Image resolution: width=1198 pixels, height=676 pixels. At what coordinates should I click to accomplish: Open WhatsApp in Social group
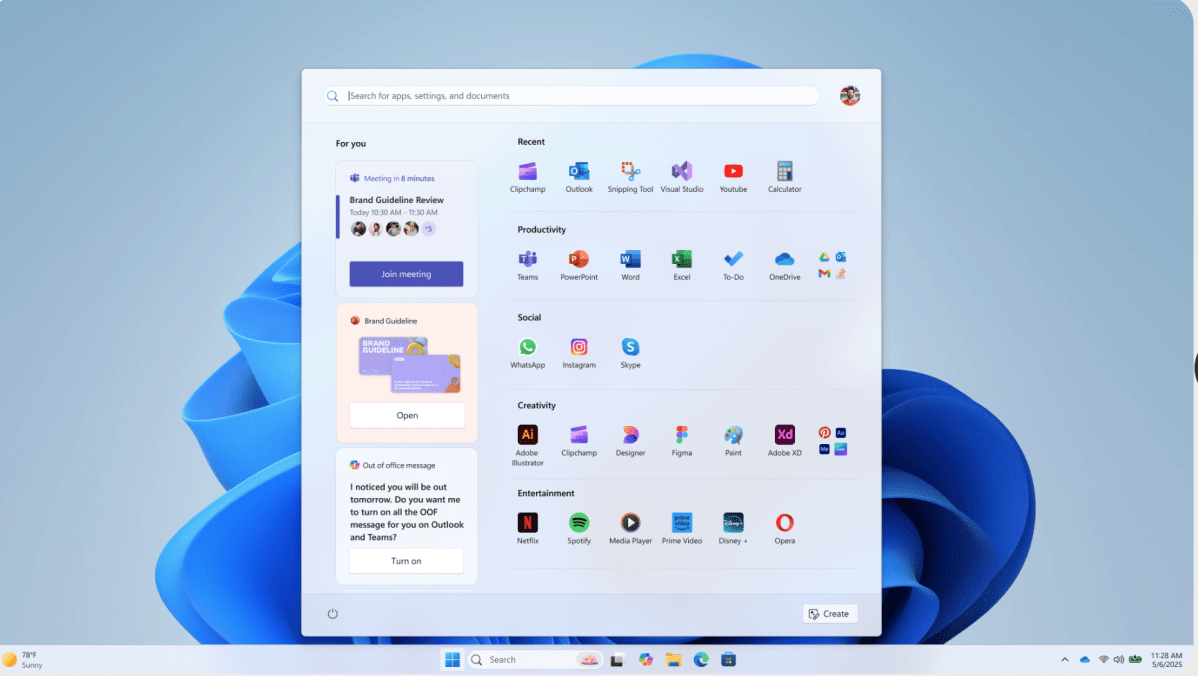[x=527, y=348]
